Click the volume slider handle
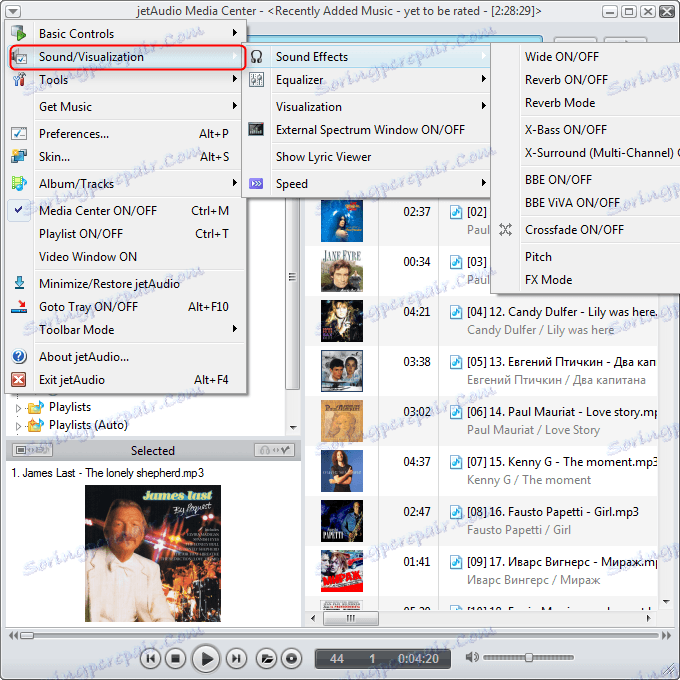Viewport: 680px width, 680px height. [x=529, y=657]
